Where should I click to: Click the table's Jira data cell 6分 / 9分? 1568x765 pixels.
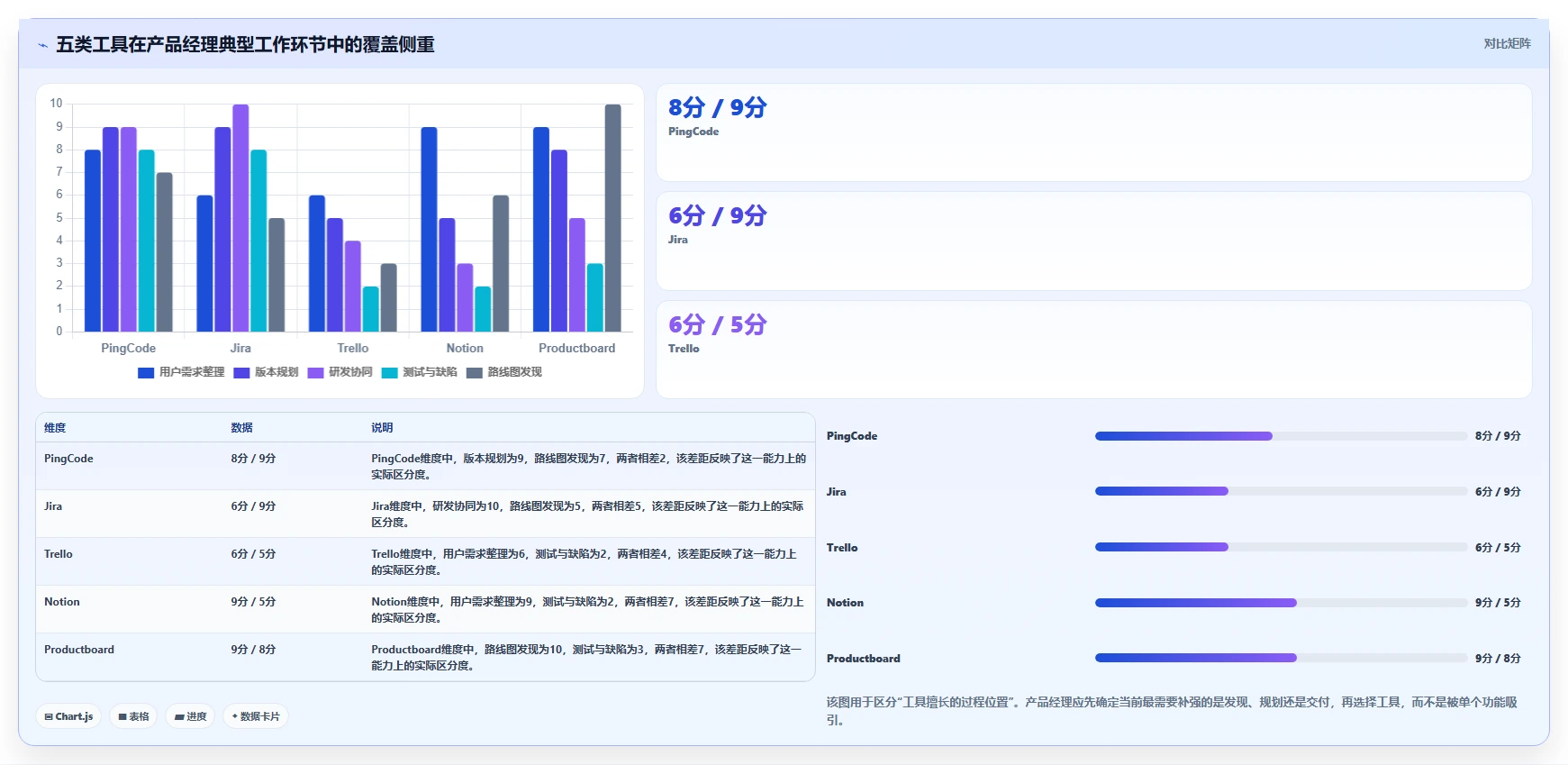point(253,506)
